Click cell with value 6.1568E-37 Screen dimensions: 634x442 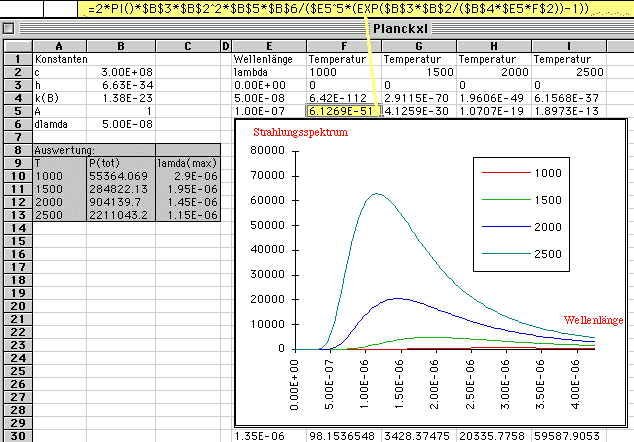(568, 98)
